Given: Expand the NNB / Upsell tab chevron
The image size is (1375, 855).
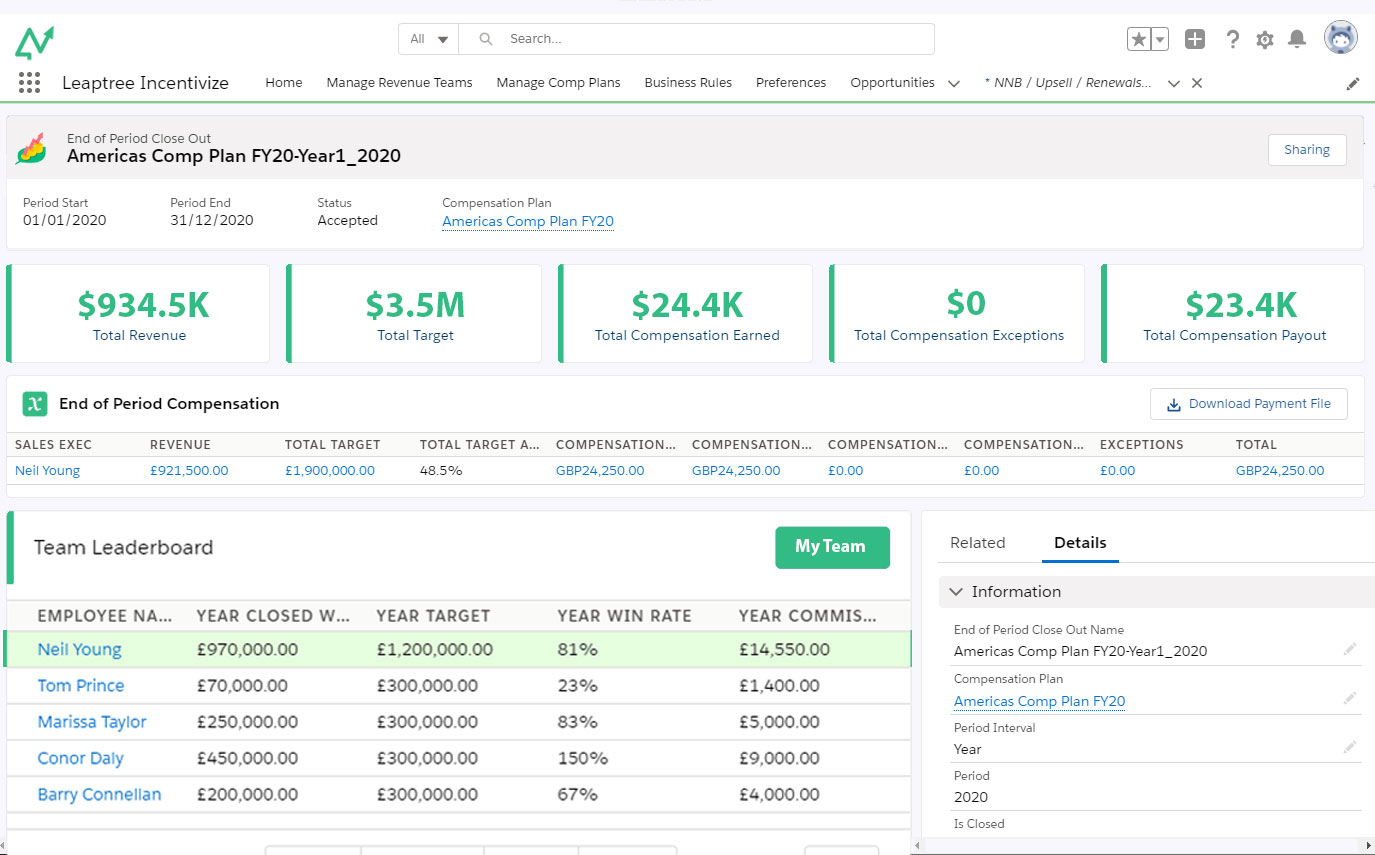Looking at the screenshot, I should click(x=1174, y=83).
